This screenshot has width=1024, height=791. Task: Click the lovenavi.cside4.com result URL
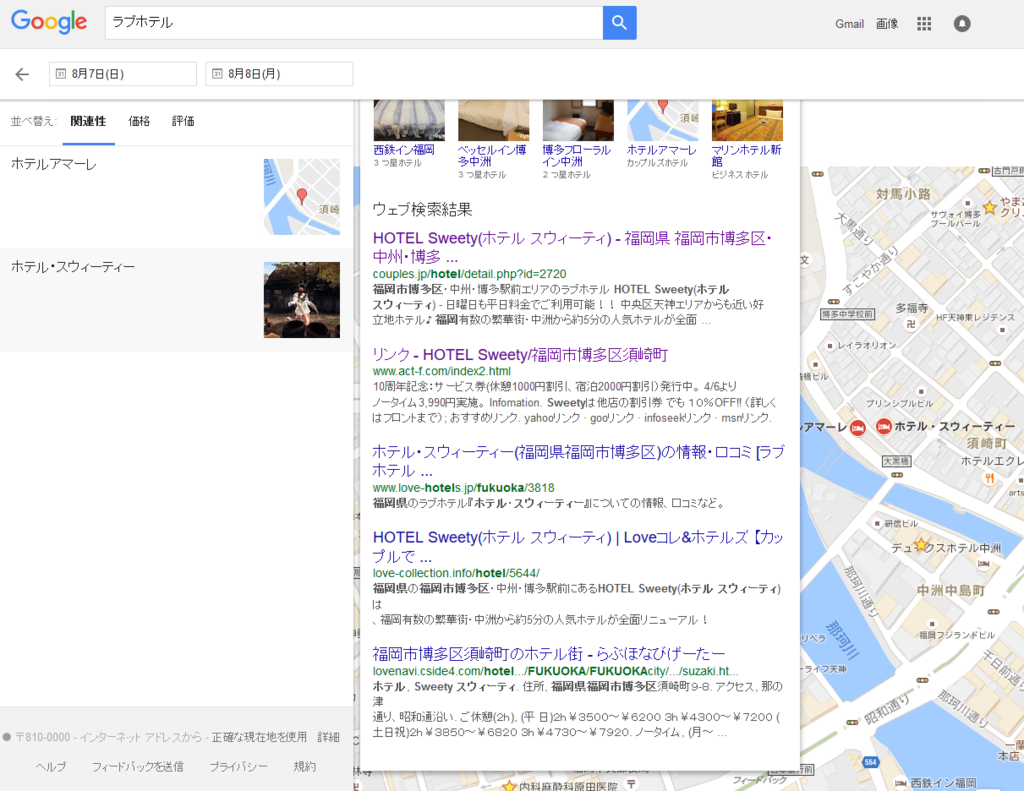click(x=556, y=671)
